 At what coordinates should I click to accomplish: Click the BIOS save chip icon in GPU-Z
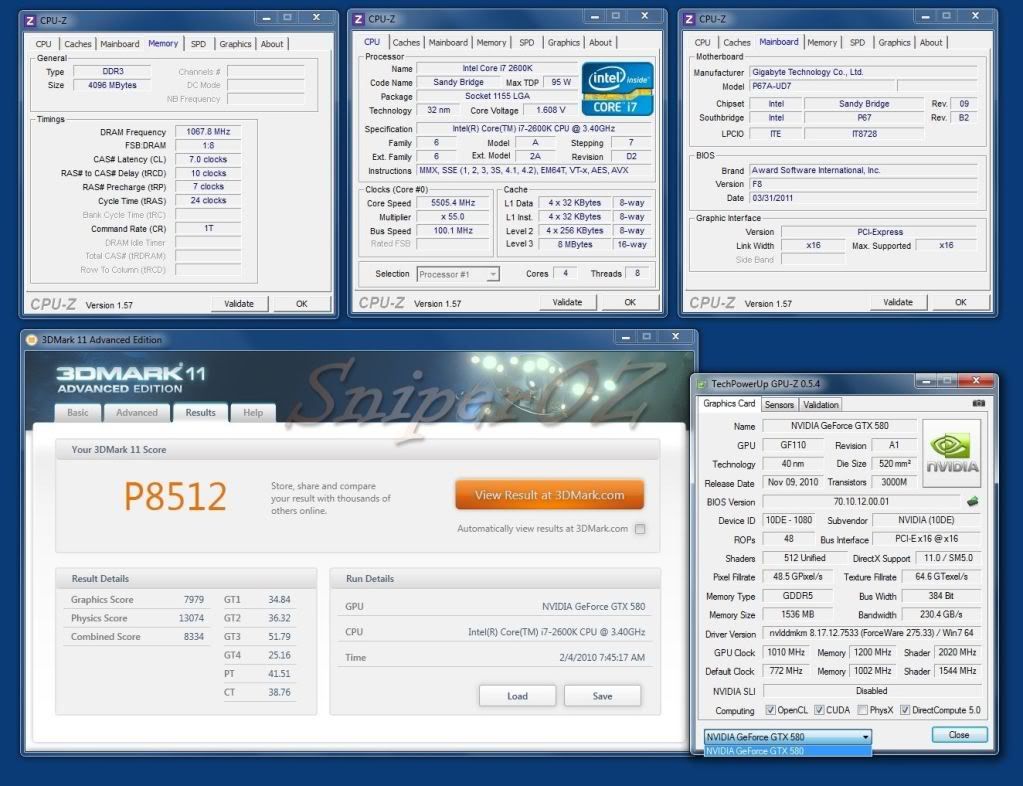pos(971,502)
